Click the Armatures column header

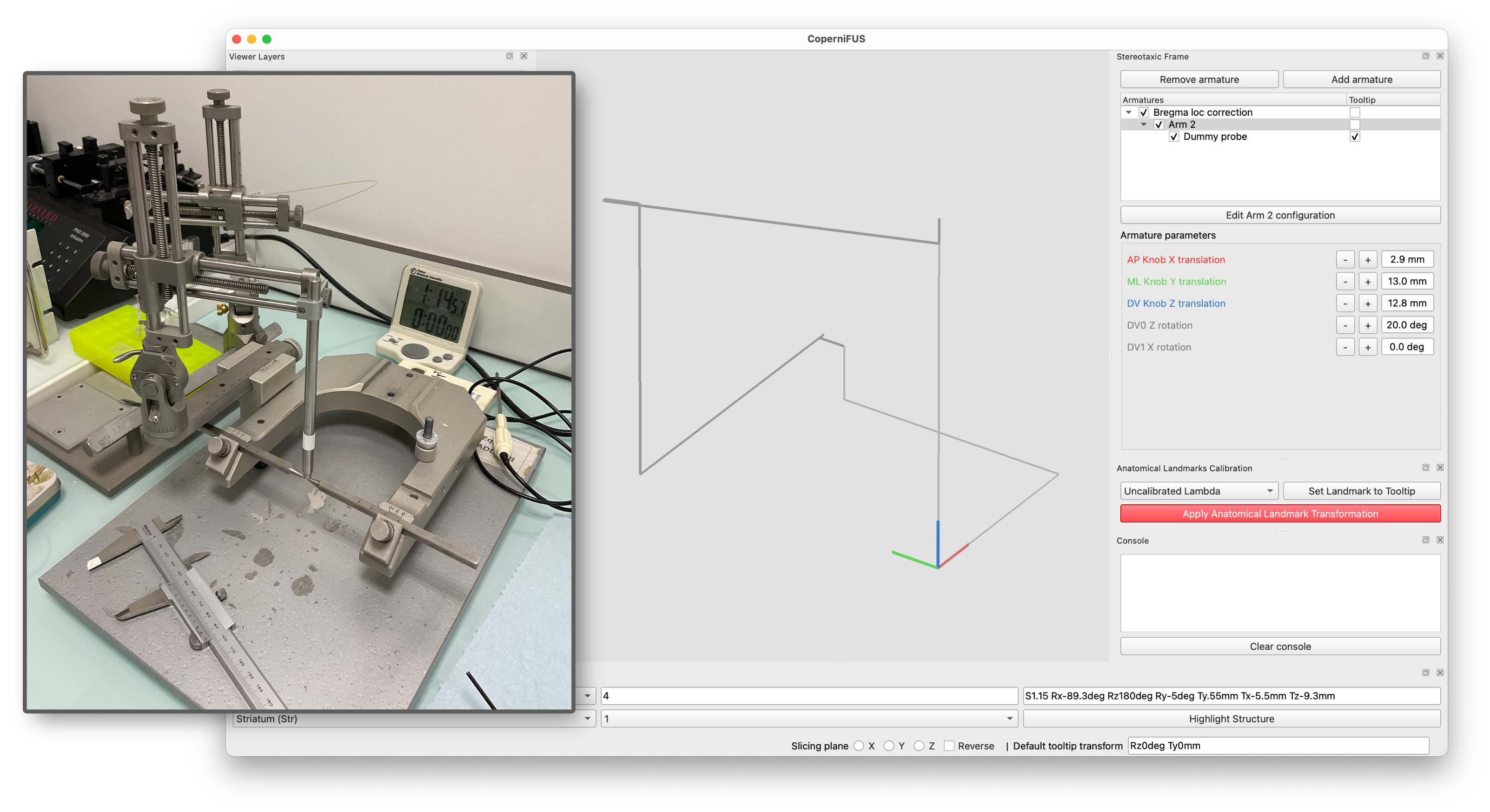[x=1233, y=99]
